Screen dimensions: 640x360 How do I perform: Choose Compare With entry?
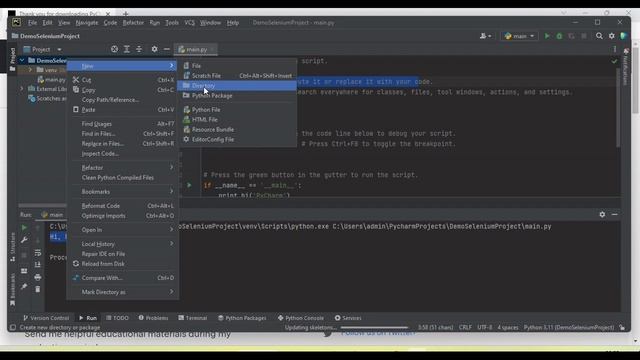point(123,278)
